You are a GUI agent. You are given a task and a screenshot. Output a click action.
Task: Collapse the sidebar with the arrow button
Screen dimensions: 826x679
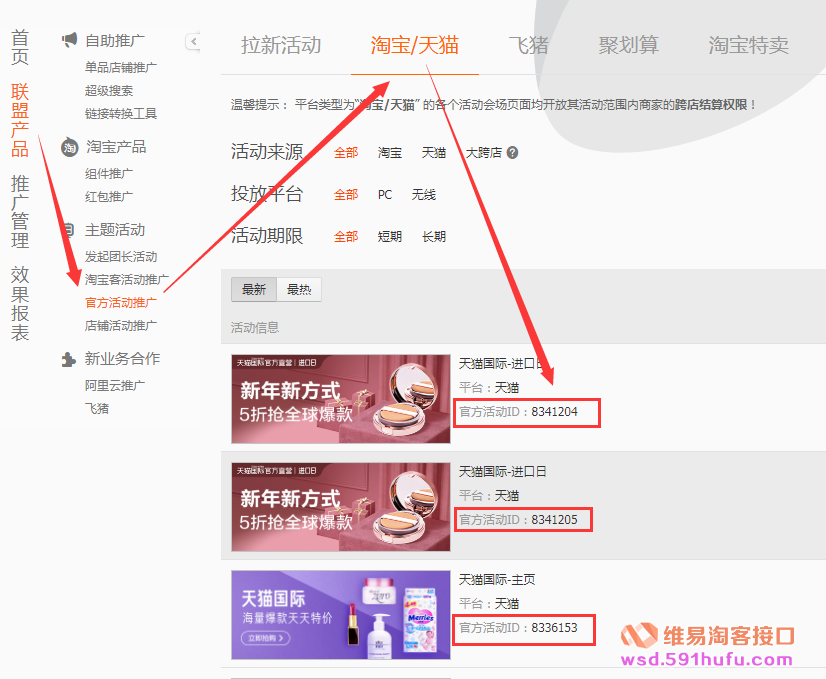point(193,42)
